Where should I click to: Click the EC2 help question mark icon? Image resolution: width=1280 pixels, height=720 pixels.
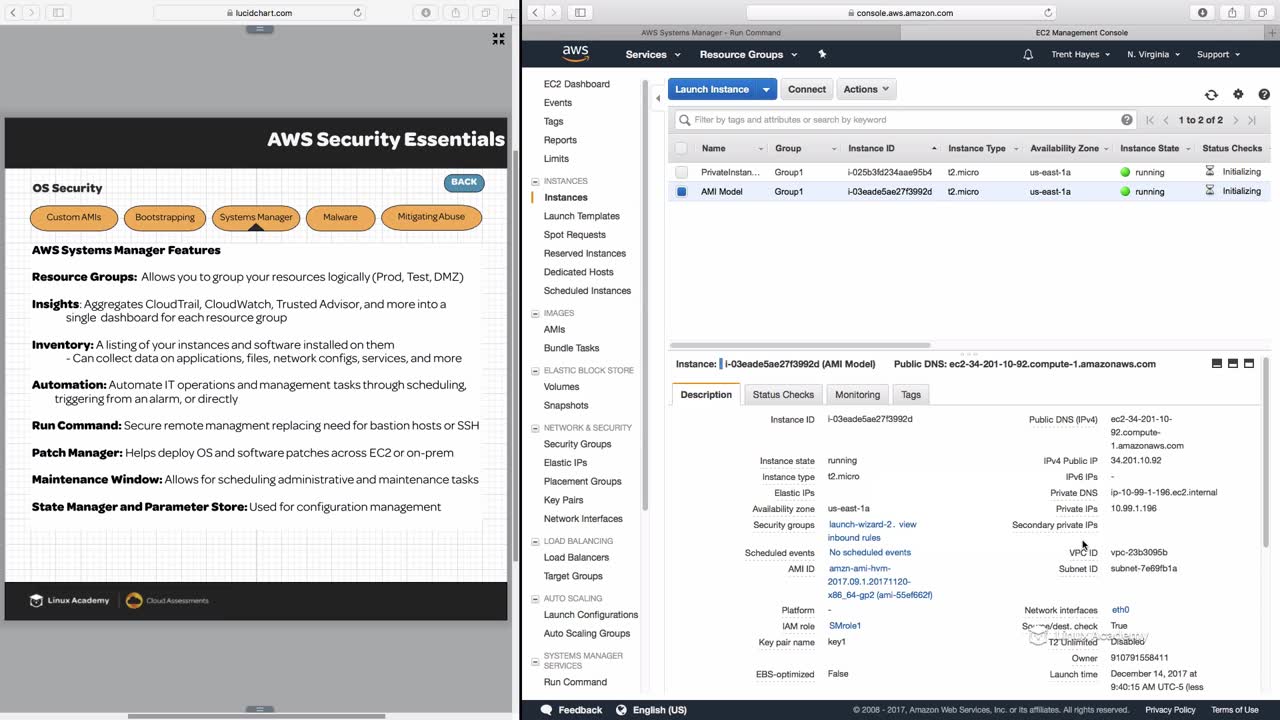pos(1264,94)
